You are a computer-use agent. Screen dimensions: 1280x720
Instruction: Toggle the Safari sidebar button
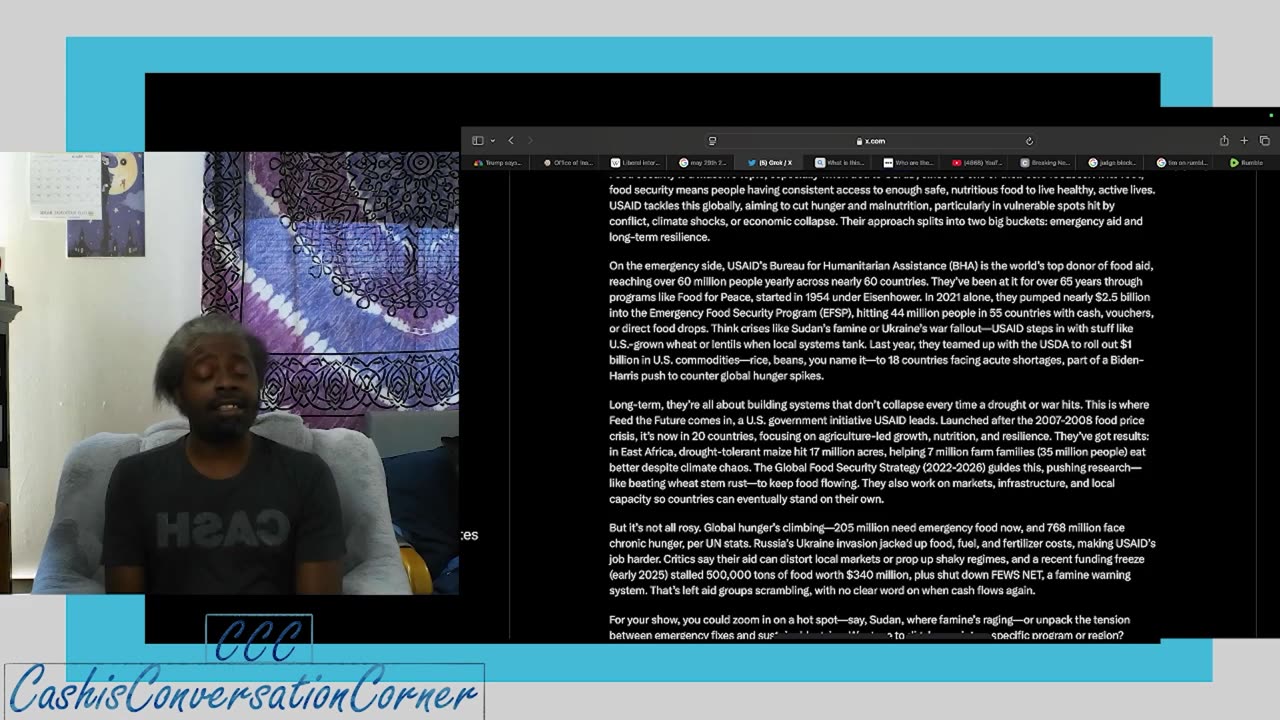[478, 141]
